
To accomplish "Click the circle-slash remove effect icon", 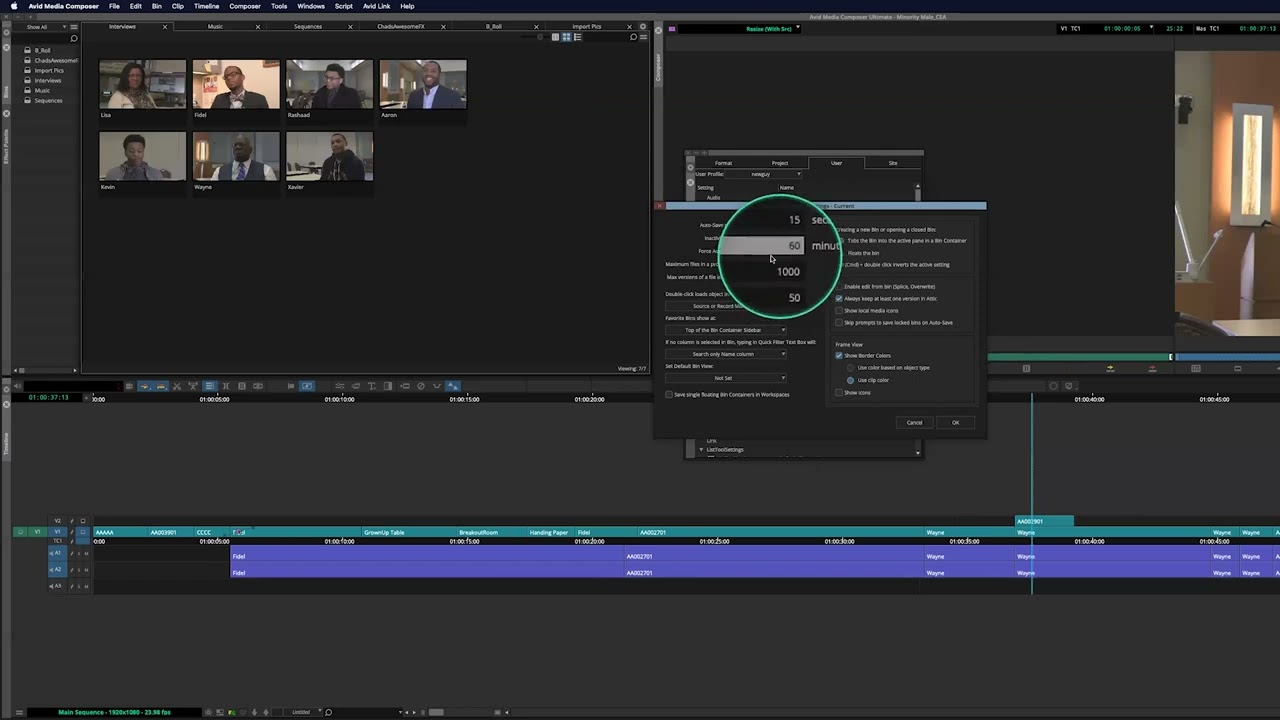I will click(x=420, y=386).
